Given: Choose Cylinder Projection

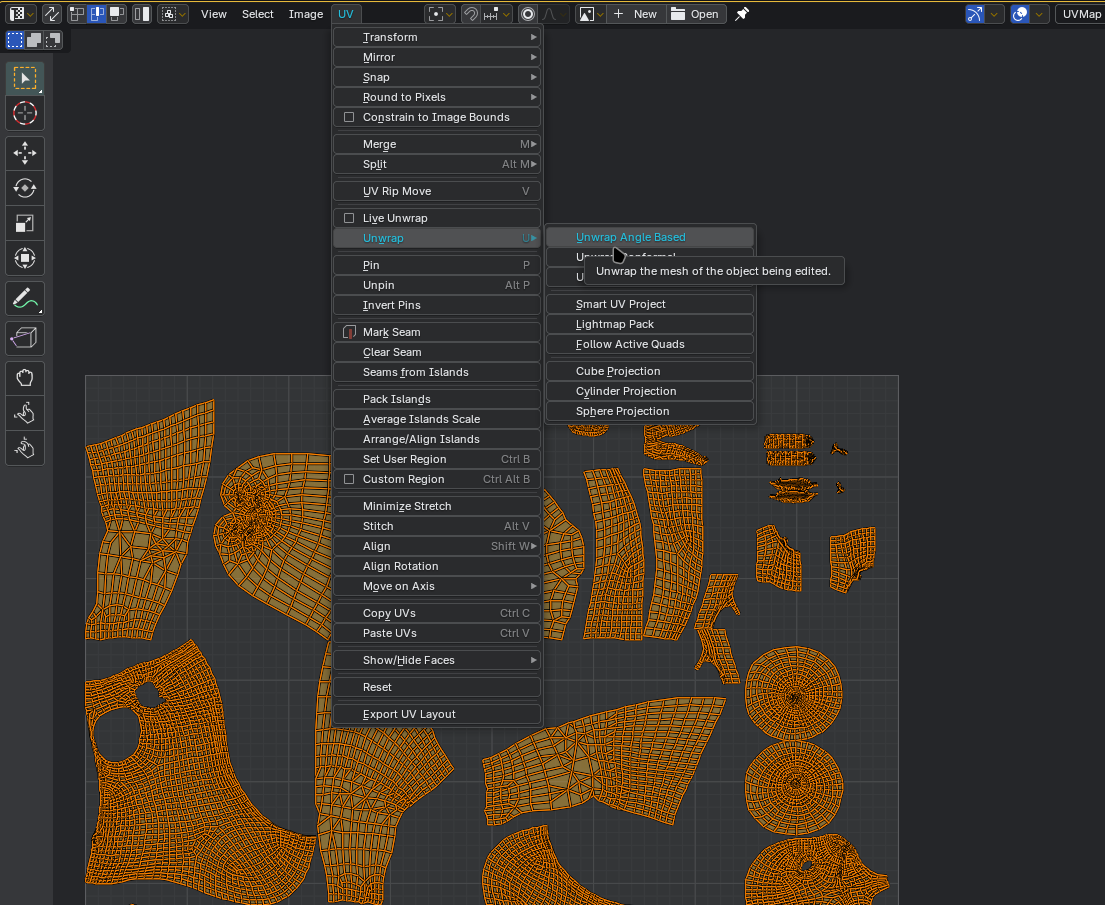Looking at the screenshot, I should pos(650,390).
